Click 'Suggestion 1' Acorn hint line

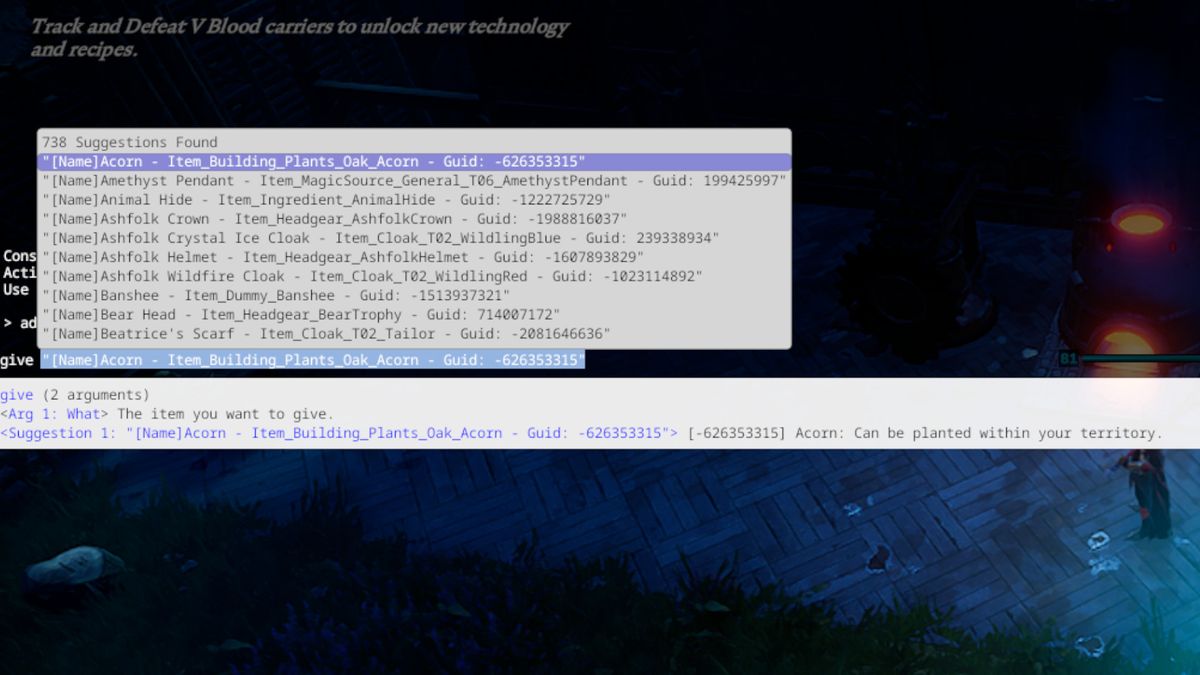581,433
